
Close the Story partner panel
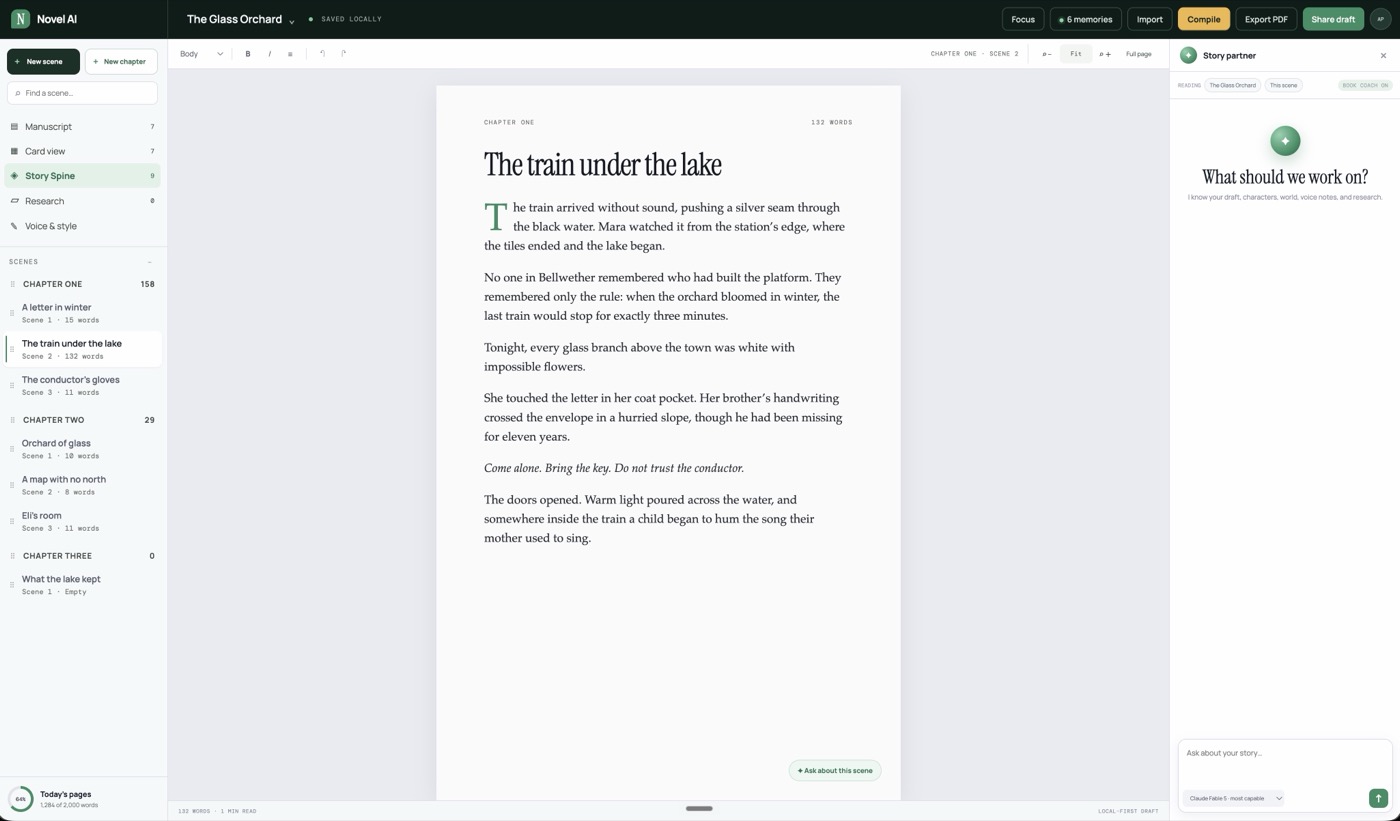(x=1383, y=56)
